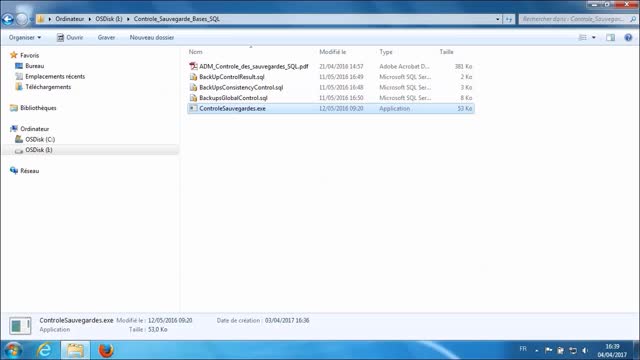
Task: Create a Nouveau dossier
Action: [152, 38]
